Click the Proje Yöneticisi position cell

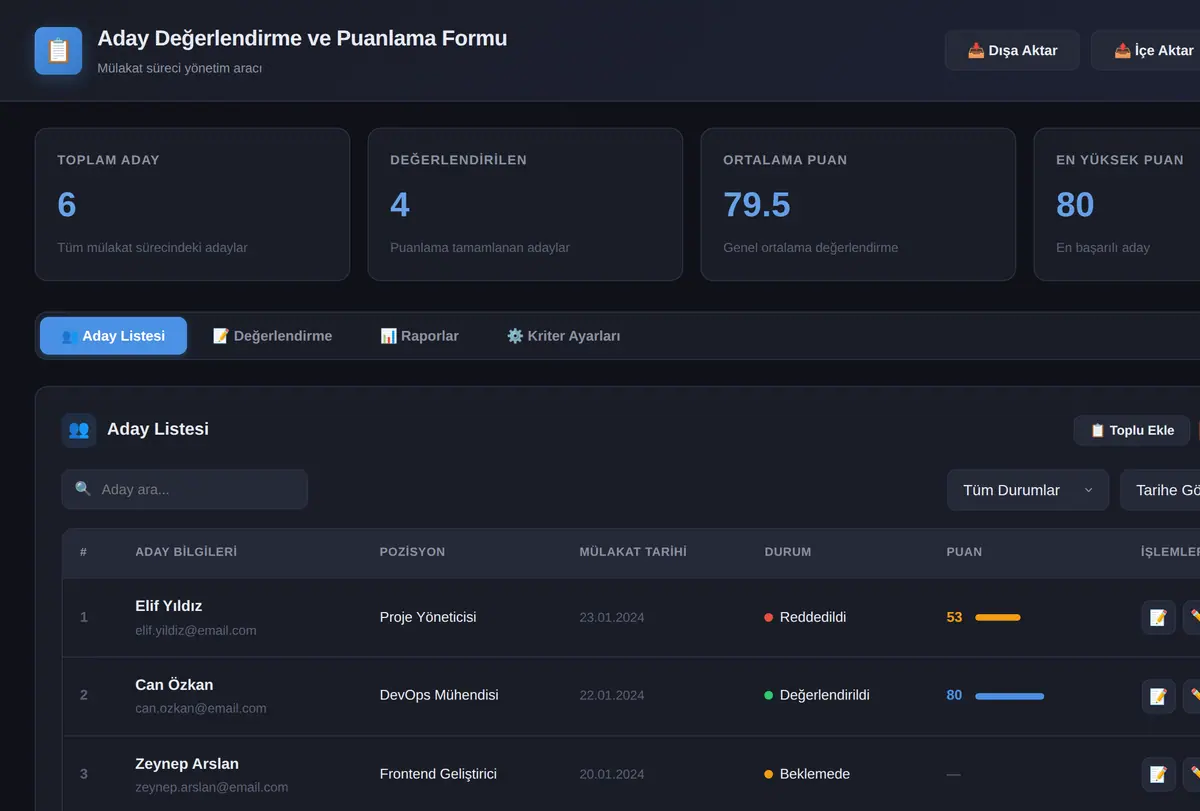(428, 617)
